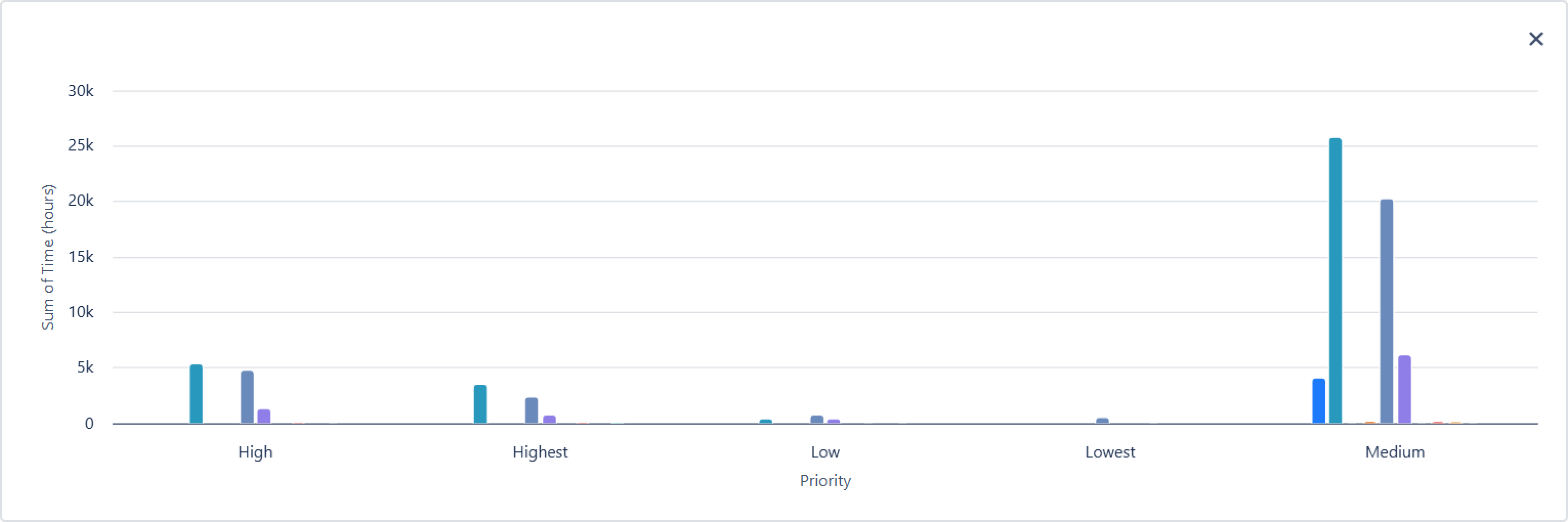Click the Highest category label
Viewport: 1568px width, 522px height.
[x=540, y=452]
